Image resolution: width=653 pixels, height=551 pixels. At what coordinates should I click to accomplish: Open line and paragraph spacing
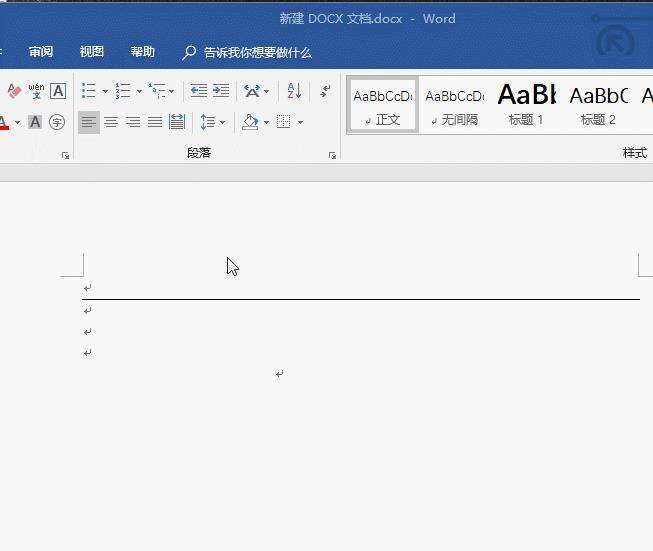tap(207, 122)
